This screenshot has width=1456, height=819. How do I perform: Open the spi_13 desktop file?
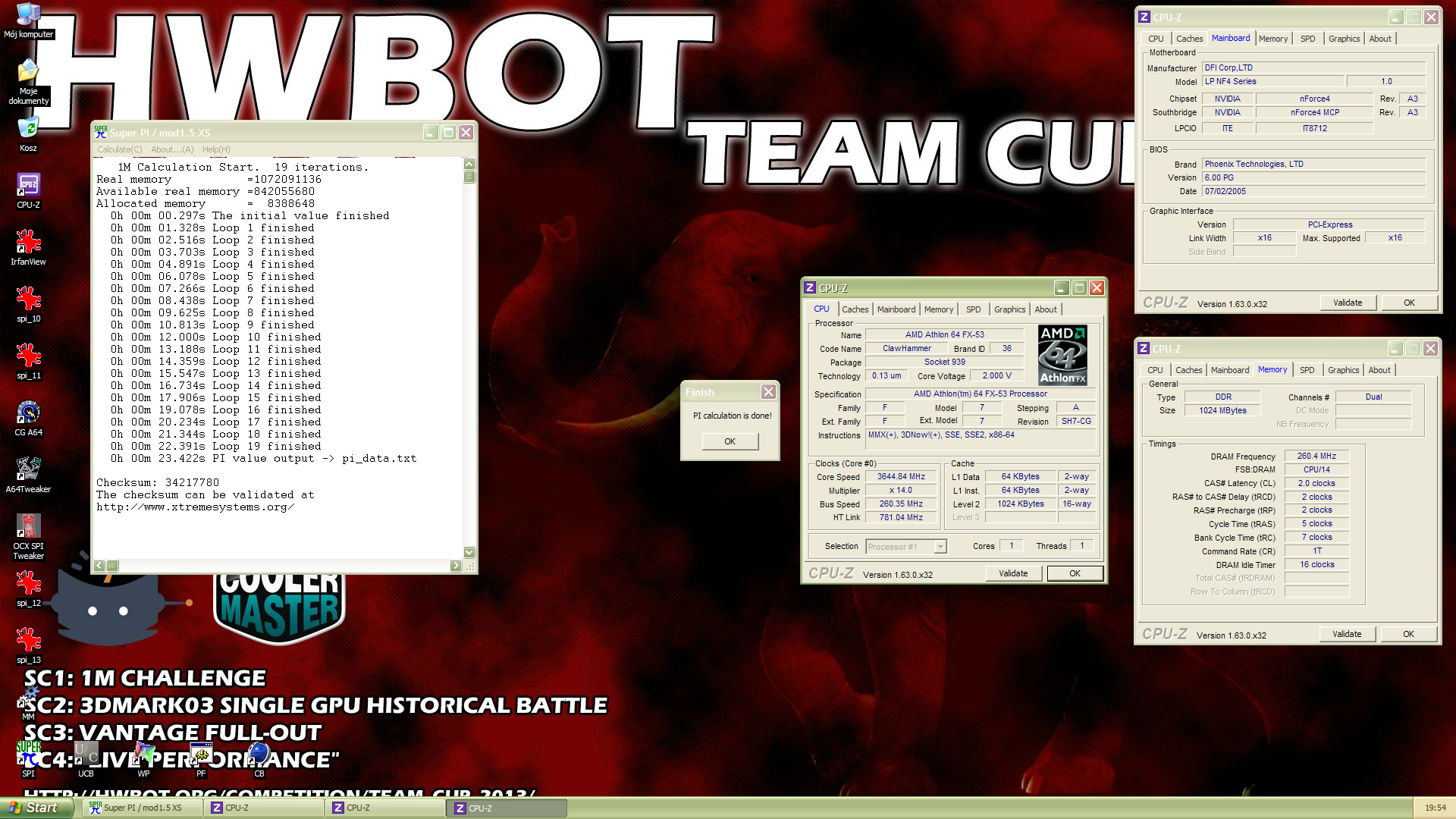click(28, 645)
